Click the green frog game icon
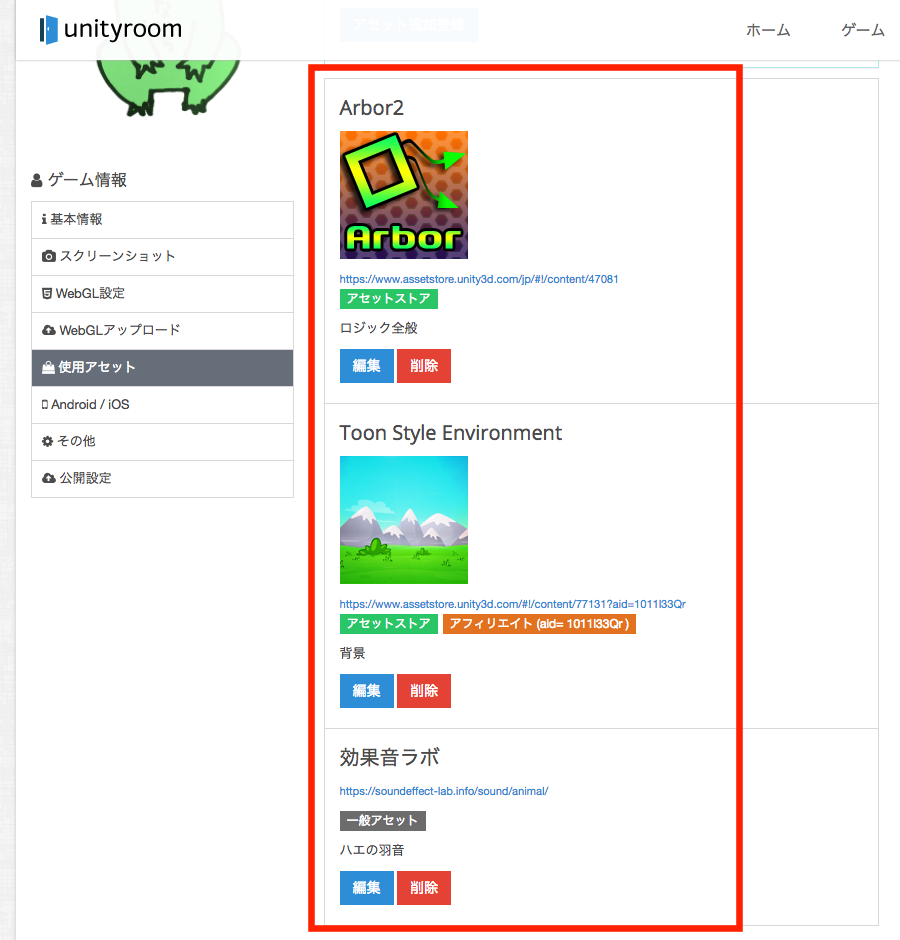 pos(168,87)
